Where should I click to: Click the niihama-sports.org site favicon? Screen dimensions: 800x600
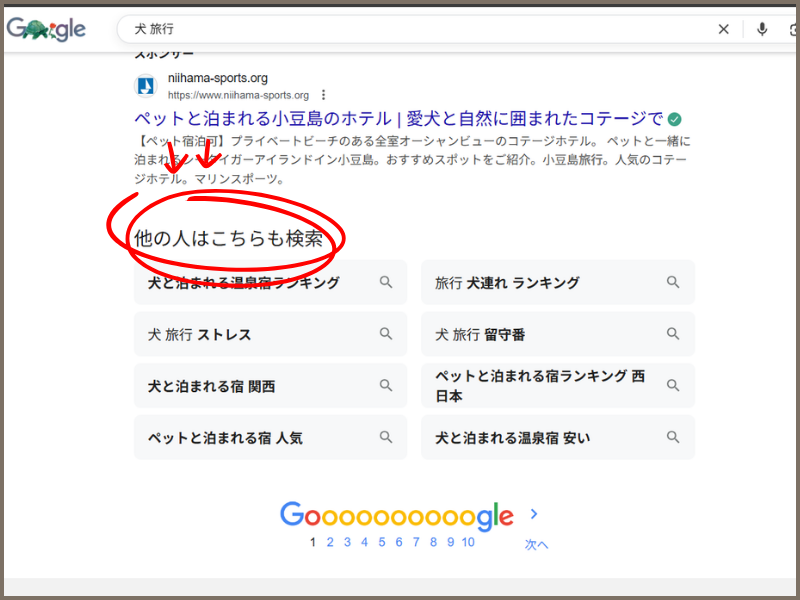146,86
